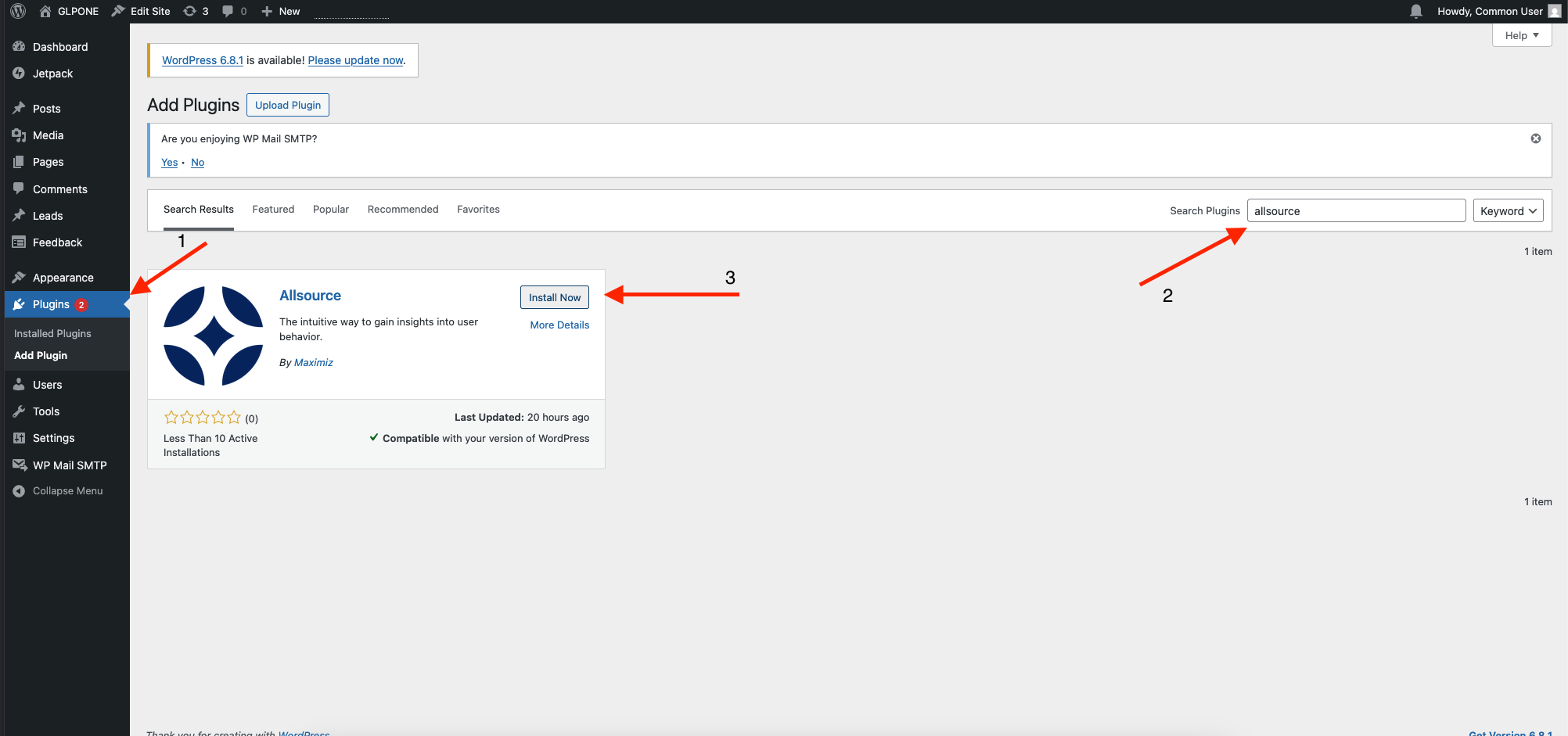
Task: Answer No to the WP Mail SMTP question
Action: (x=198, y=163)
